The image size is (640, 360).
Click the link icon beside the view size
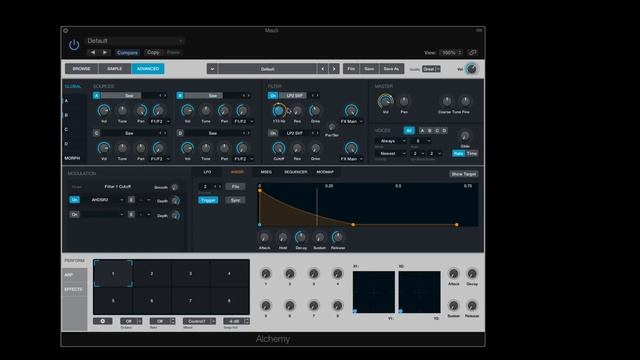pos(472,53)
